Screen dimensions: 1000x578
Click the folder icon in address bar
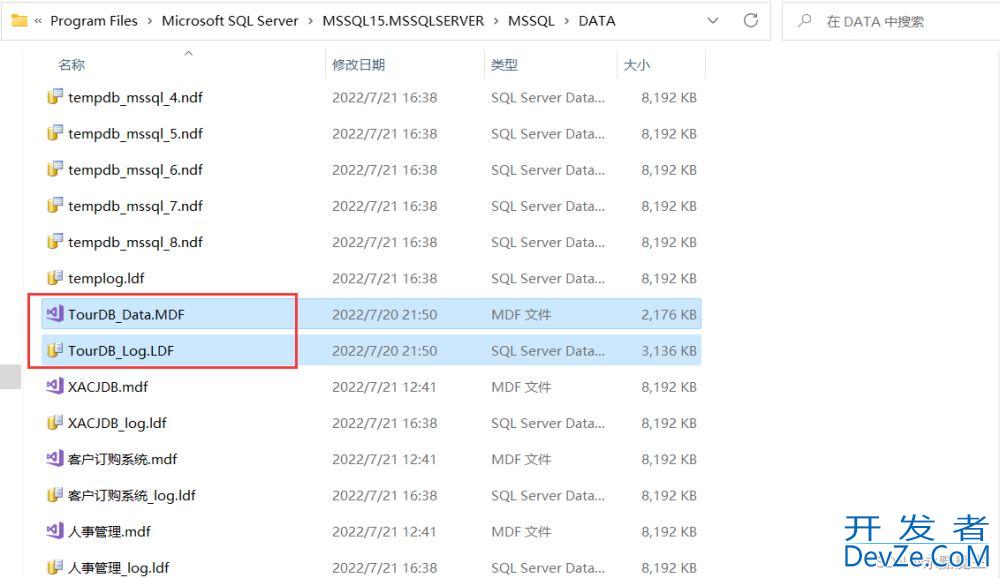point(19,21)
